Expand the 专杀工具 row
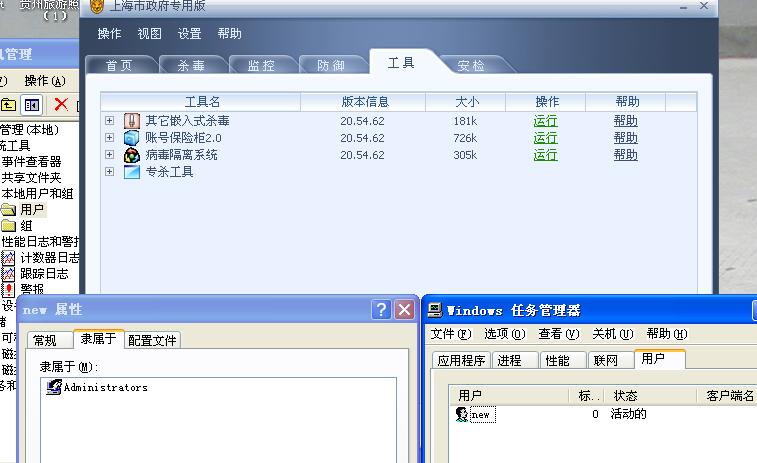The width and height of the screenshot is (757, 463). coord(110,171)
